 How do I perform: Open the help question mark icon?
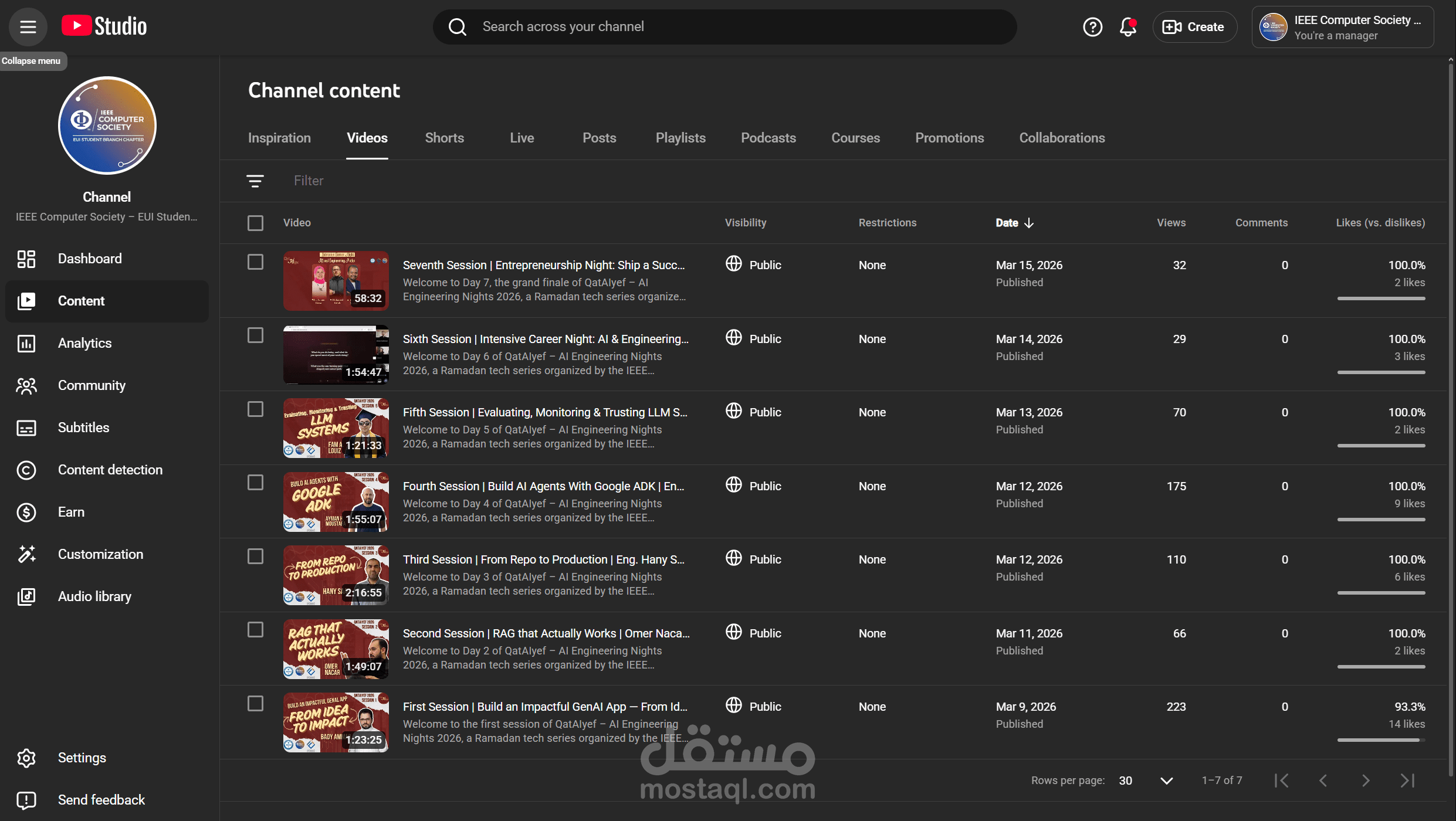coord(1092,27)
